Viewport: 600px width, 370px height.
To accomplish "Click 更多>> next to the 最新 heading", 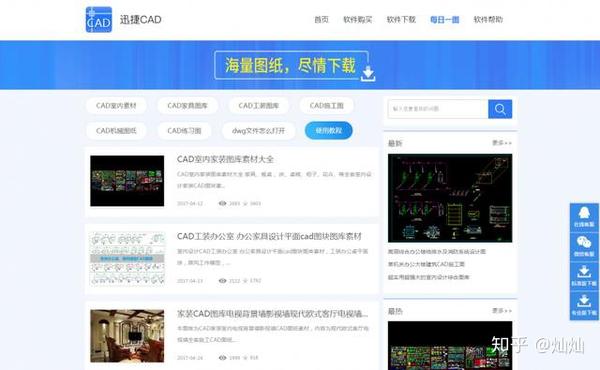I will tap(502, 143).
